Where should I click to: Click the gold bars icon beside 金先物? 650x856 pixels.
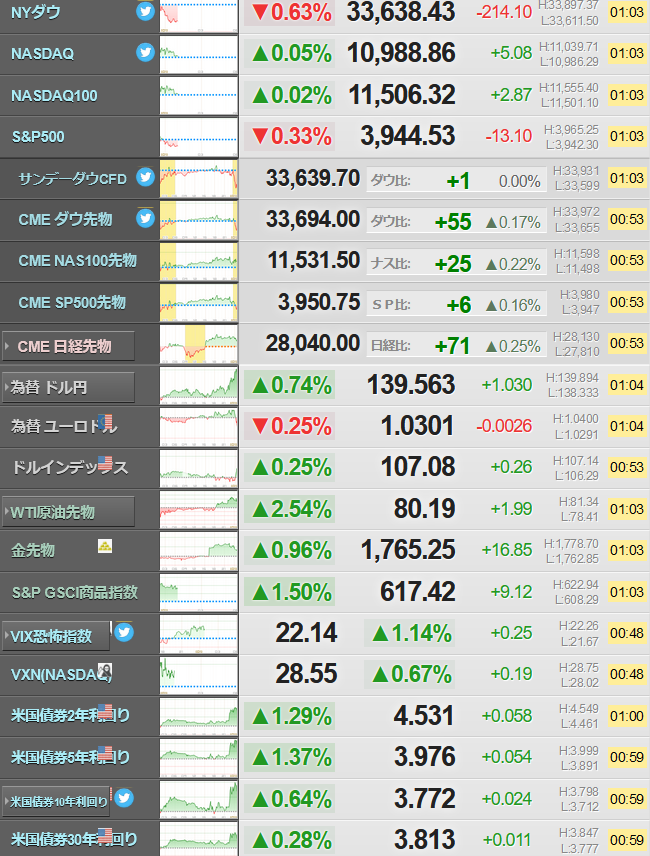(105, 546)
